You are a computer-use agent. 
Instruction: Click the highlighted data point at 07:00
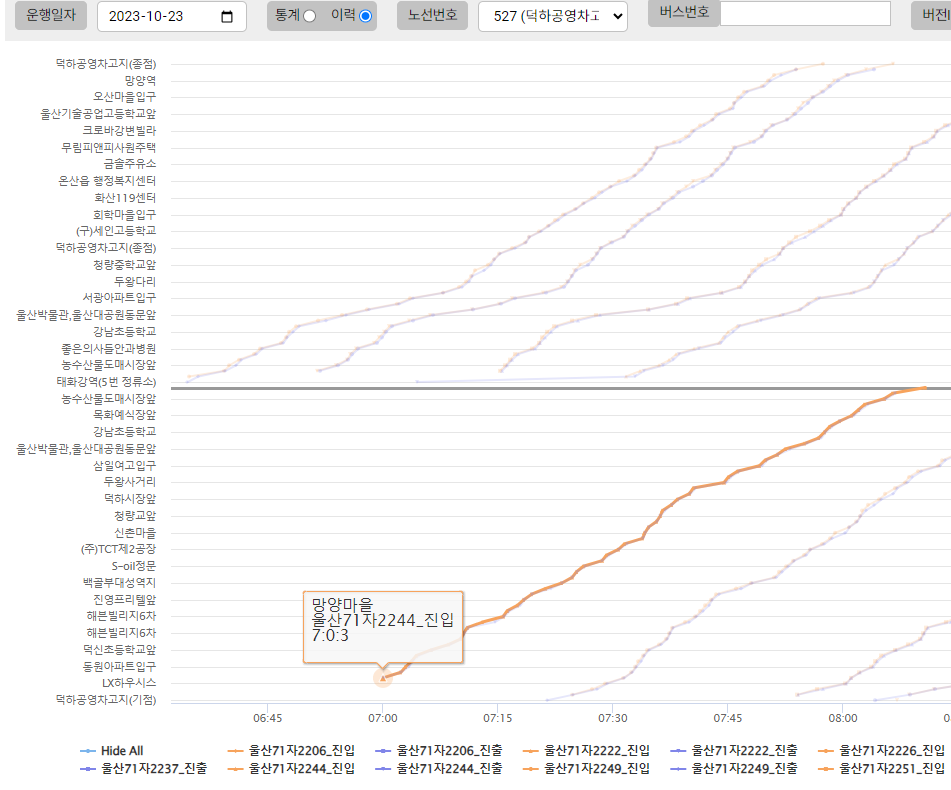pyautogui.click(x=383, y=678)
